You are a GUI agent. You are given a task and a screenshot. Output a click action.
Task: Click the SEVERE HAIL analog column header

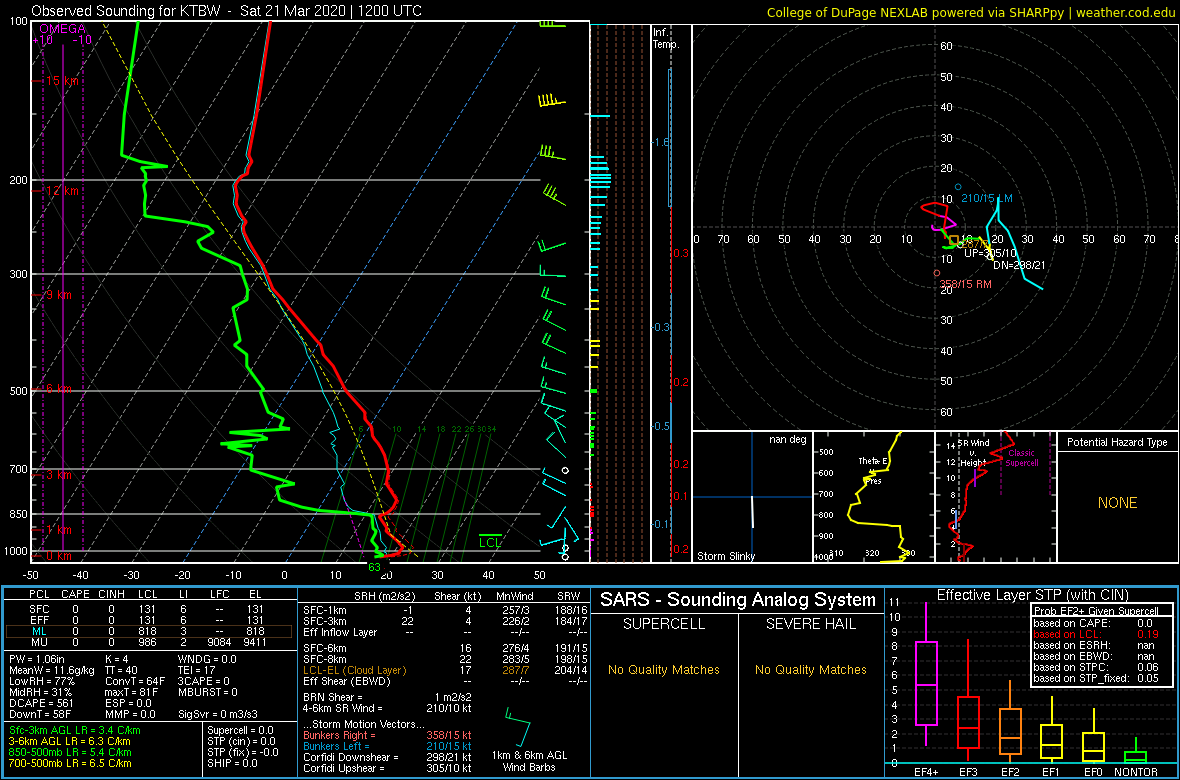tap(811, 625)
